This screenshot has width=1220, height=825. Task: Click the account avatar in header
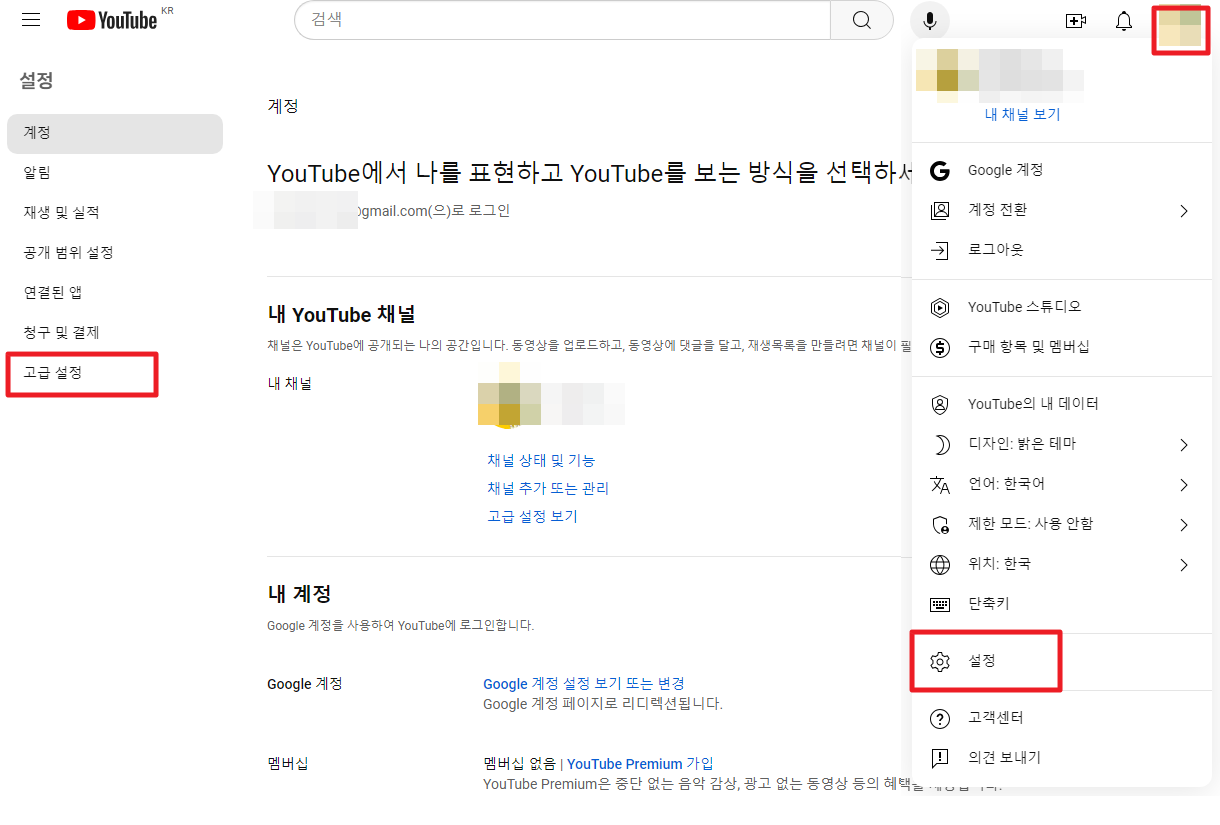tap(1180, 29)
